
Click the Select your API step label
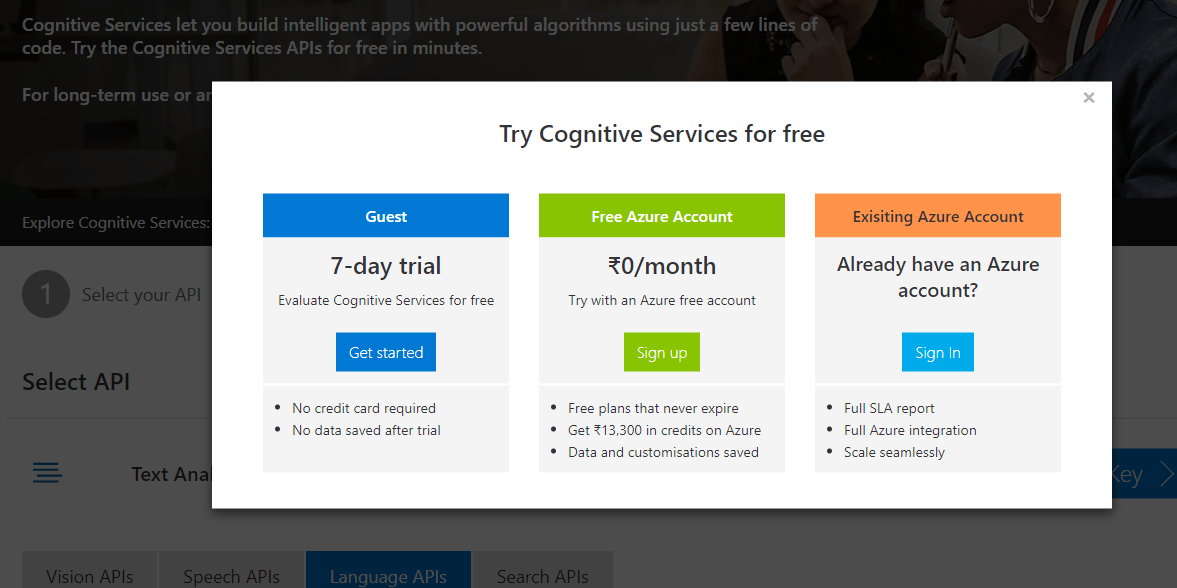point(141,295)
